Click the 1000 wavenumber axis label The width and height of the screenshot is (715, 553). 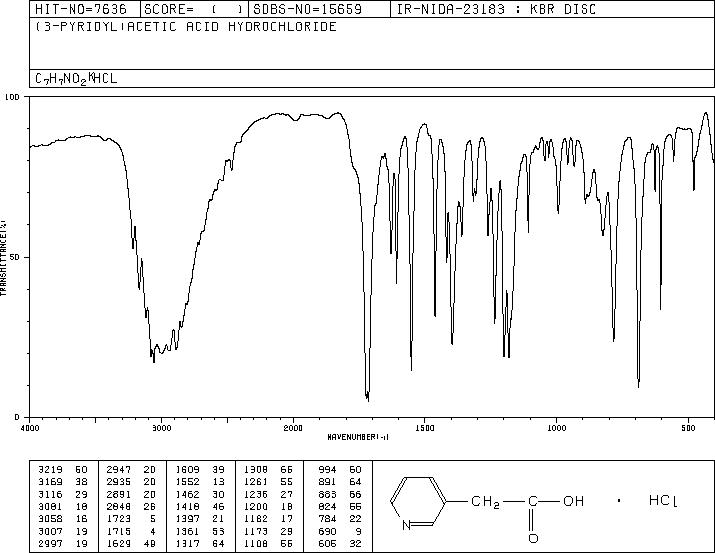557,428
